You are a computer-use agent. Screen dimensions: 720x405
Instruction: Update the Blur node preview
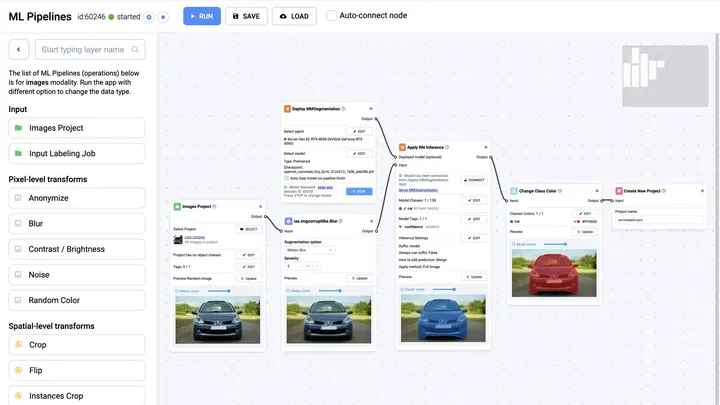click(x=360, y=278)
